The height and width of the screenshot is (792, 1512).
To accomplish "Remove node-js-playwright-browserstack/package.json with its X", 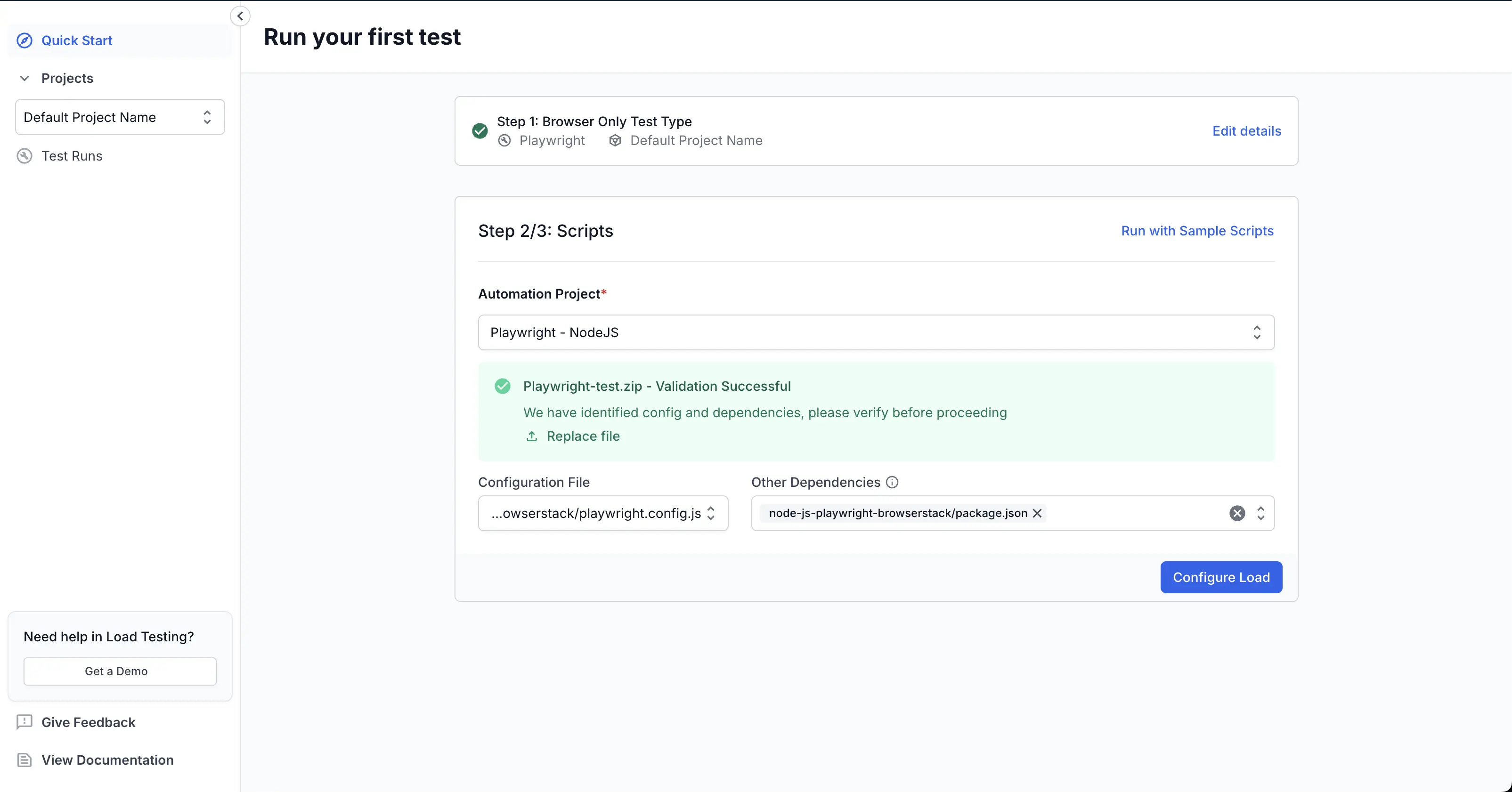I will click(x=1037, y=513).
